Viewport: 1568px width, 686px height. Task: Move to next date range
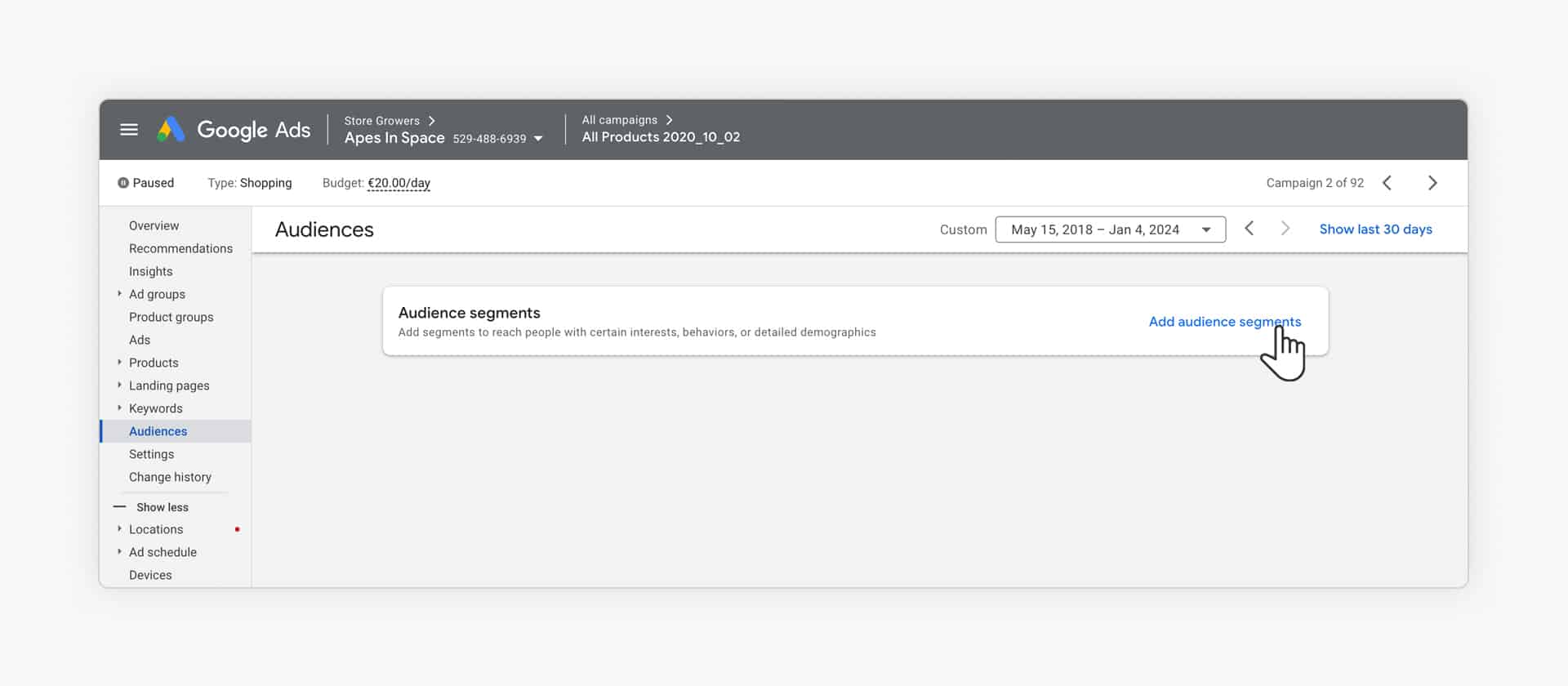click(1285, 229)
